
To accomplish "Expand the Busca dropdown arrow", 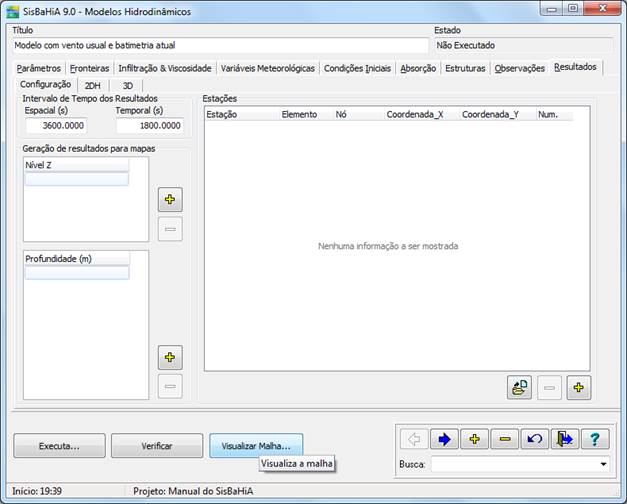I will [x=603, y=464].
